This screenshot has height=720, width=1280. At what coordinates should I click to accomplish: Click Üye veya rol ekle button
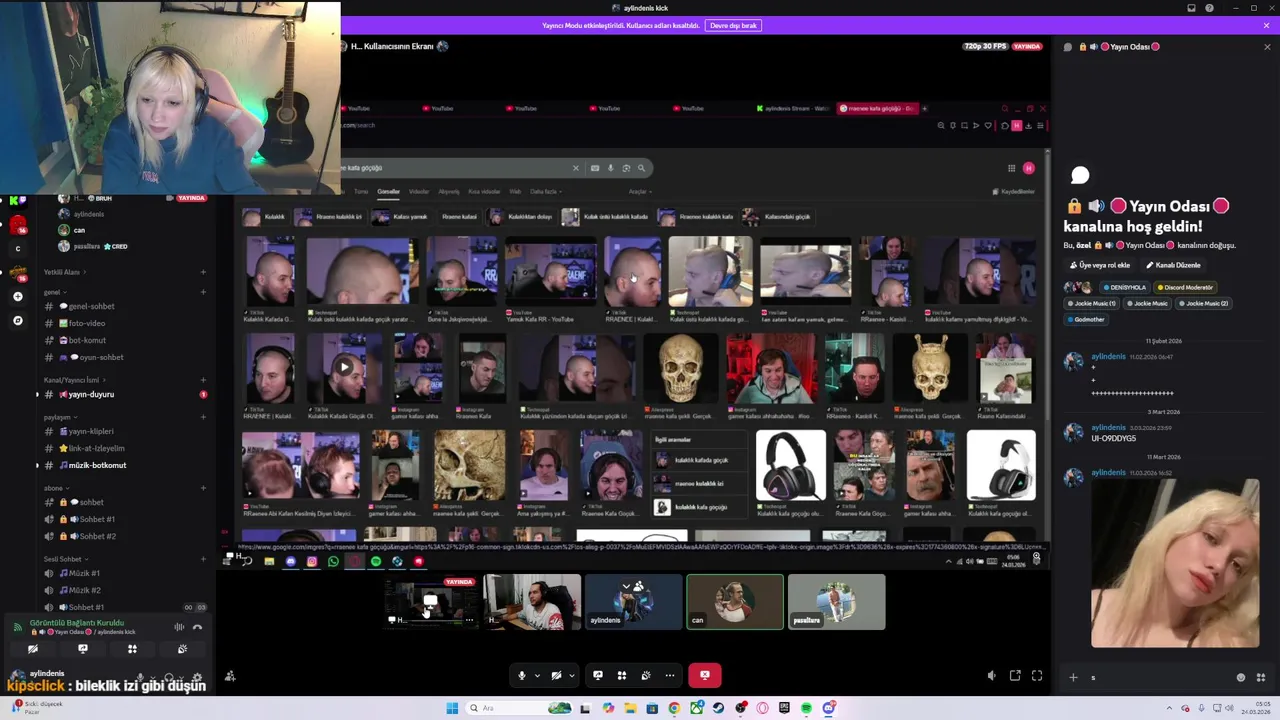coord(1100,265)
